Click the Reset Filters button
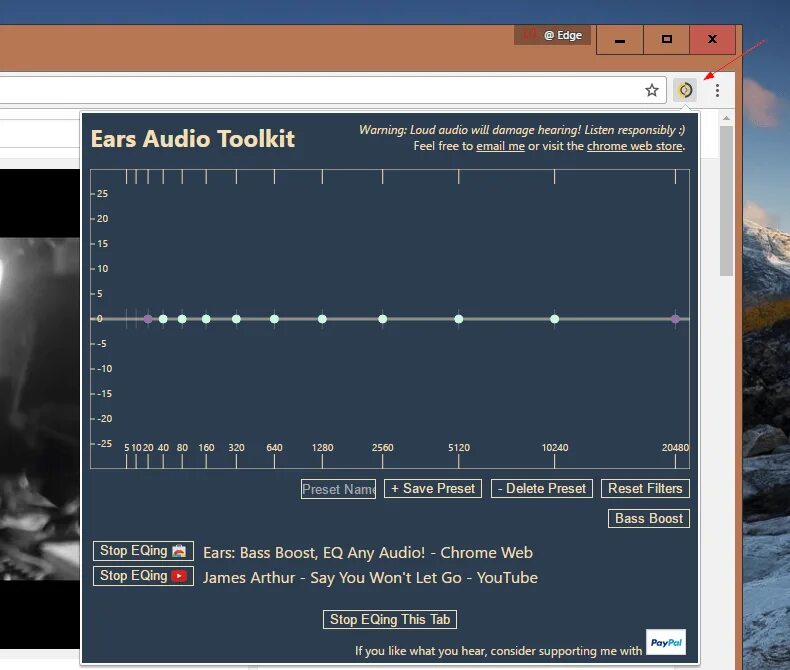Screen dimensions: 790x670 coord(645,489)
